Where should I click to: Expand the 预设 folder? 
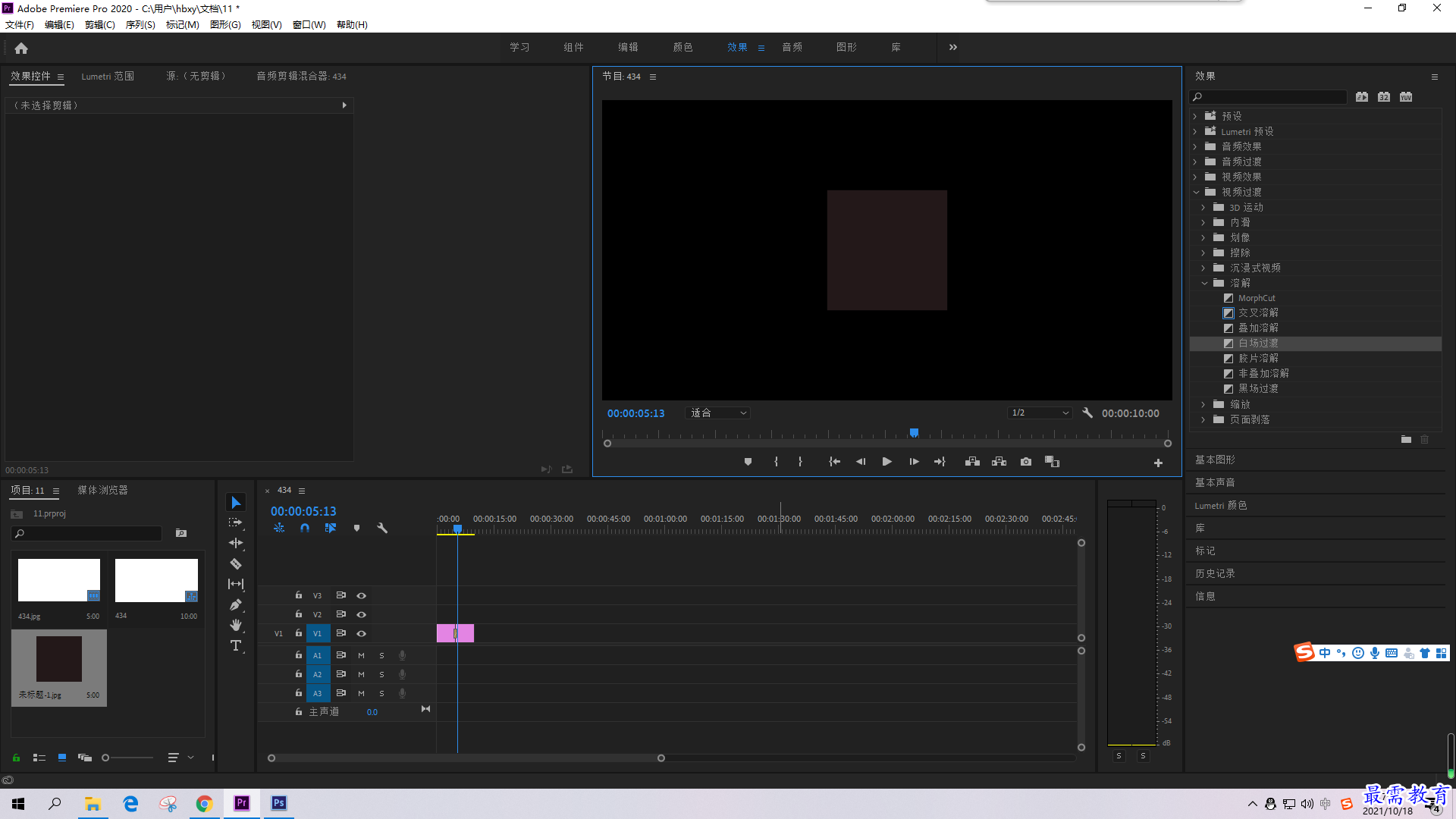1195,116
